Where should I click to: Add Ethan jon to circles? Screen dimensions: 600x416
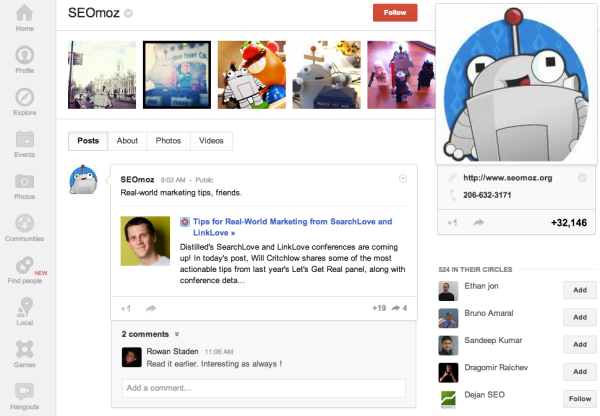click(x=579, y=290)
